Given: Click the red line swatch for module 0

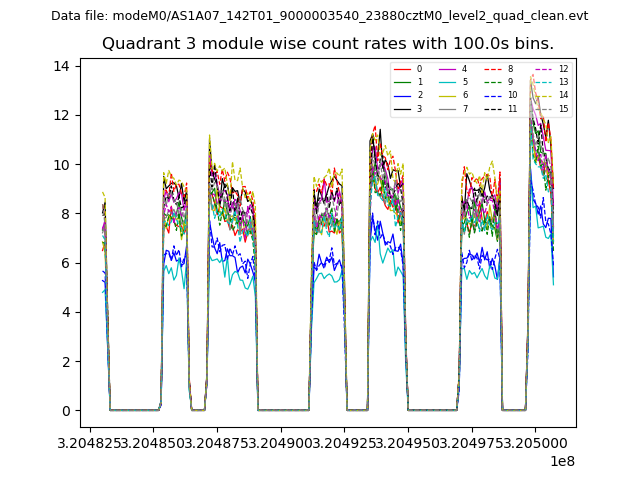Looking at the screenshot, I should pos(402,69).
